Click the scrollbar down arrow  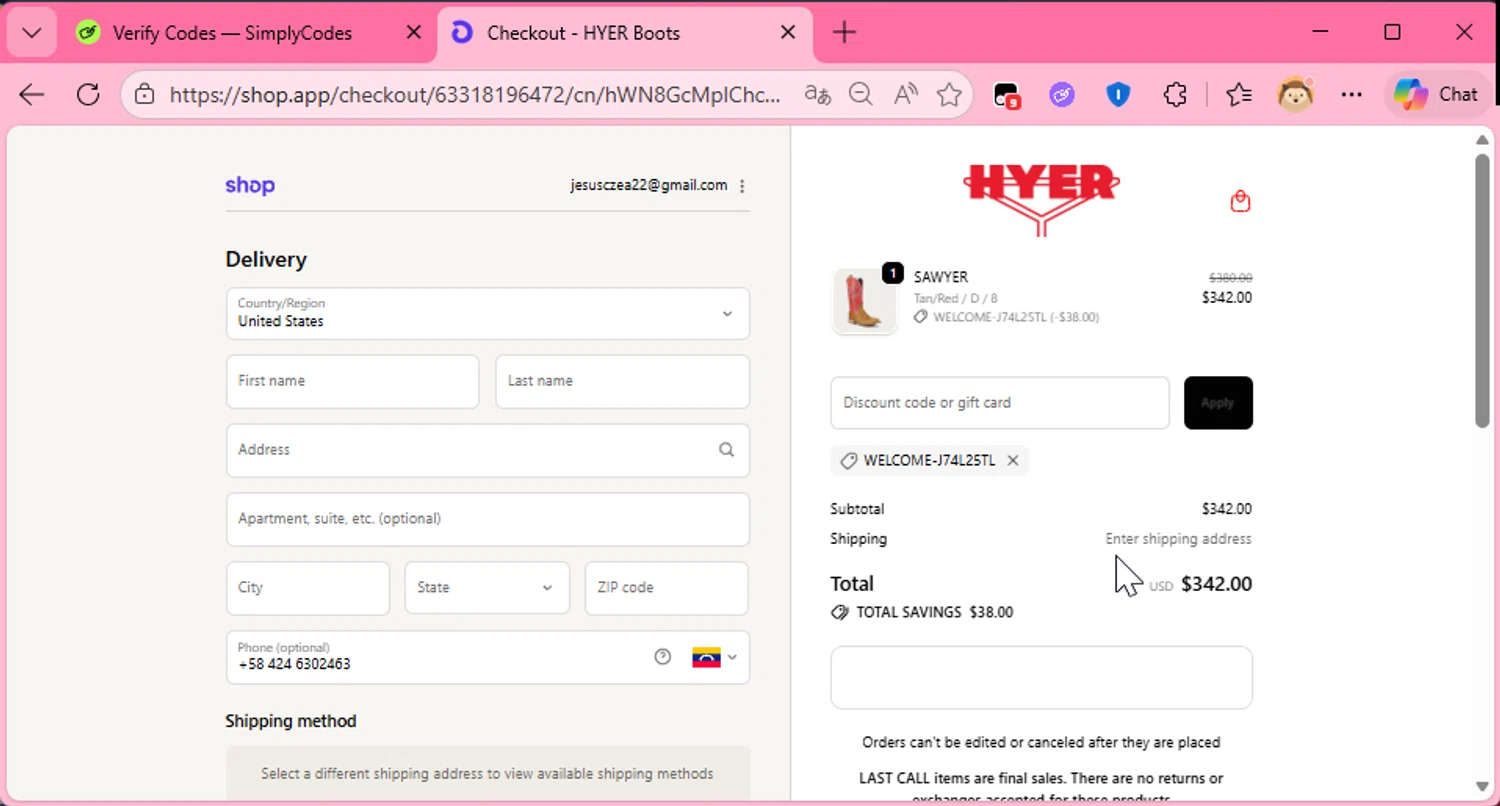(1482, 786)
